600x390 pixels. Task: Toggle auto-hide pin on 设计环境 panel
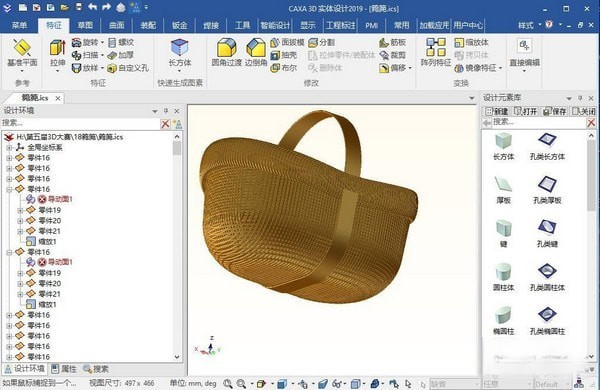pyautogui.click(x=166, y=111)
